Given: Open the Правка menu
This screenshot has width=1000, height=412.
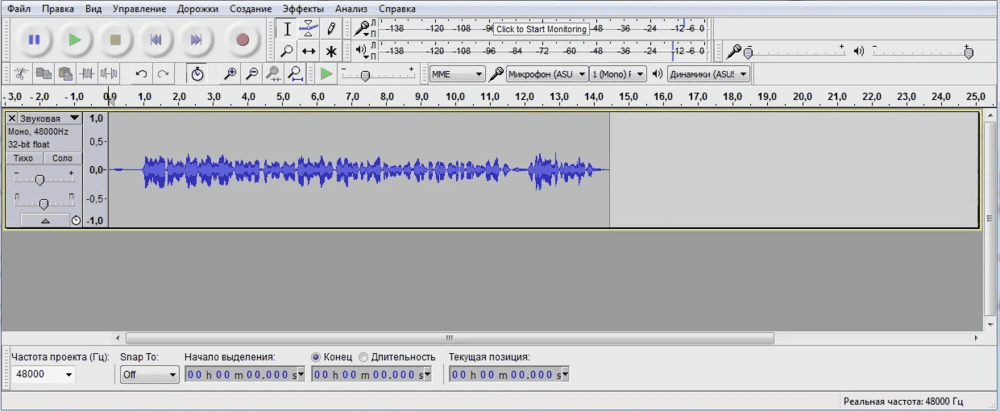Looking at the screenshot, I should (58, 9).
